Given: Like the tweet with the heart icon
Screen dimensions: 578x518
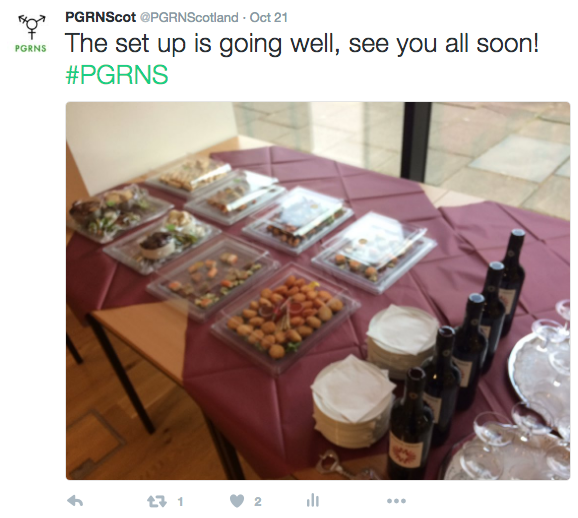Looking at the screenshot, I should [237, 501].
